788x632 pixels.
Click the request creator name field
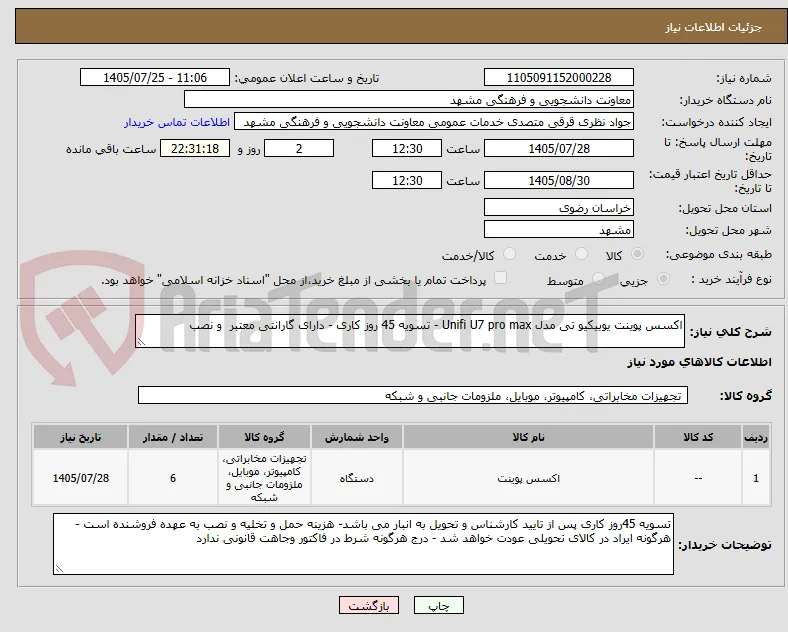click(434, 122)
